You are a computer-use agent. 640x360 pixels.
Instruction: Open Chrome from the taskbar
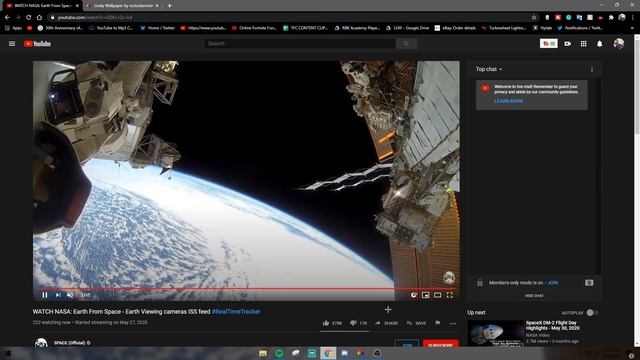pyautogui.click(x=328, y=353)
